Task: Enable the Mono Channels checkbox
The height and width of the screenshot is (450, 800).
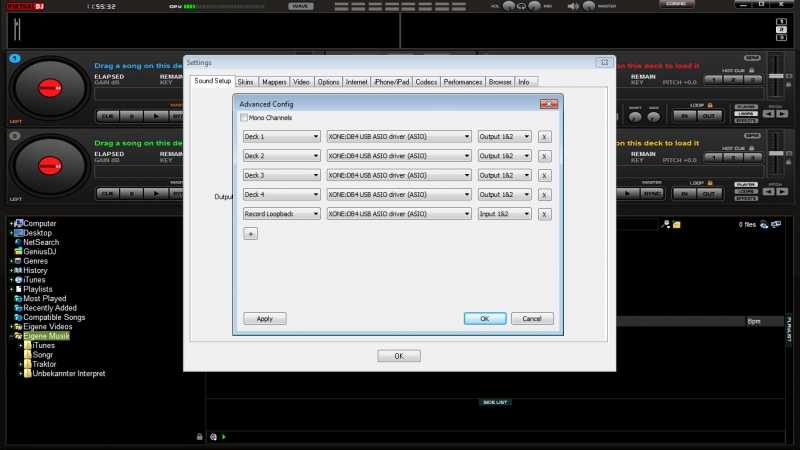Action: coord(244,118)
